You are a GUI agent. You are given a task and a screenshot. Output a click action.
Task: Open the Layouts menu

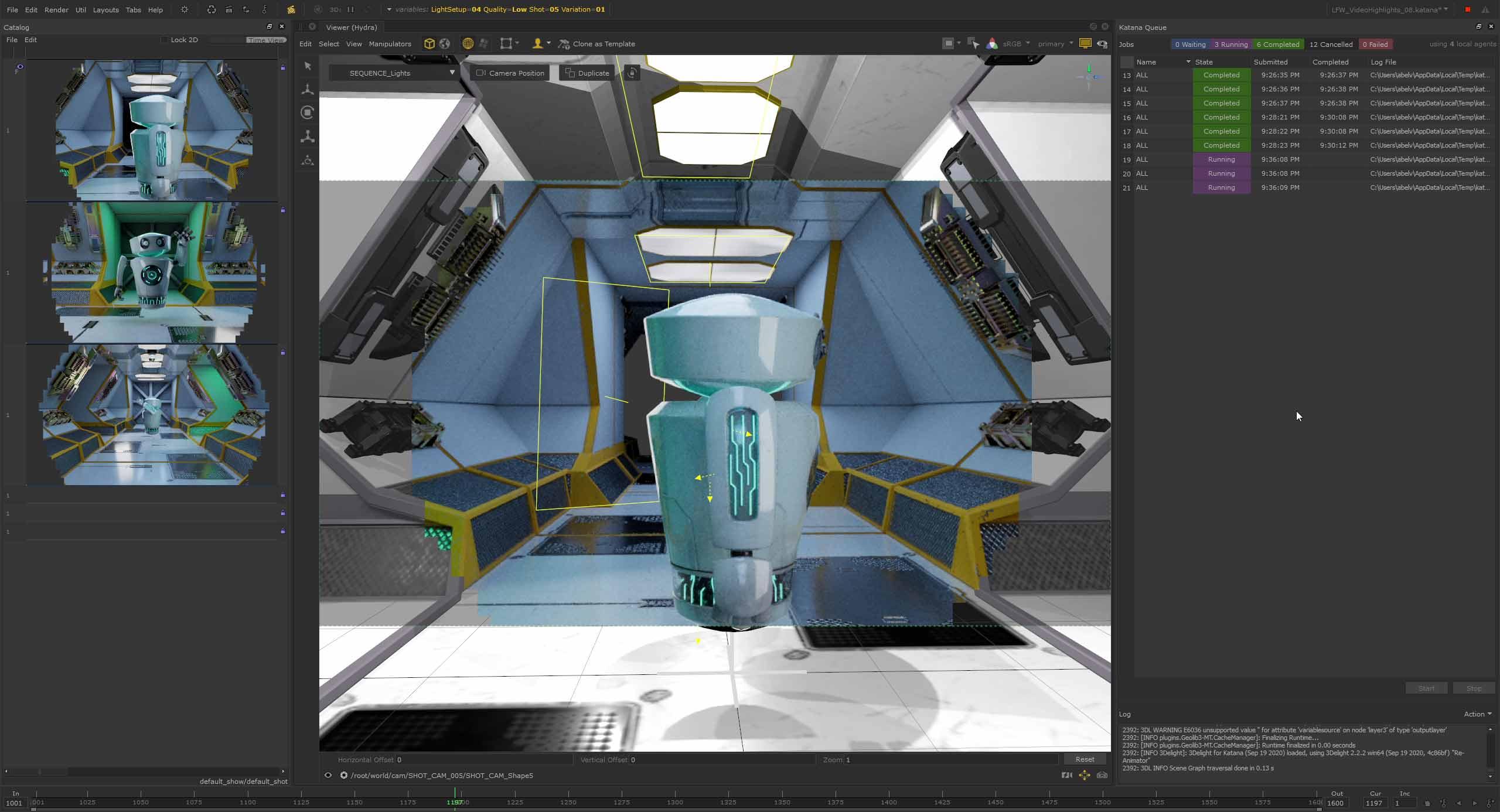pos(105,10)
